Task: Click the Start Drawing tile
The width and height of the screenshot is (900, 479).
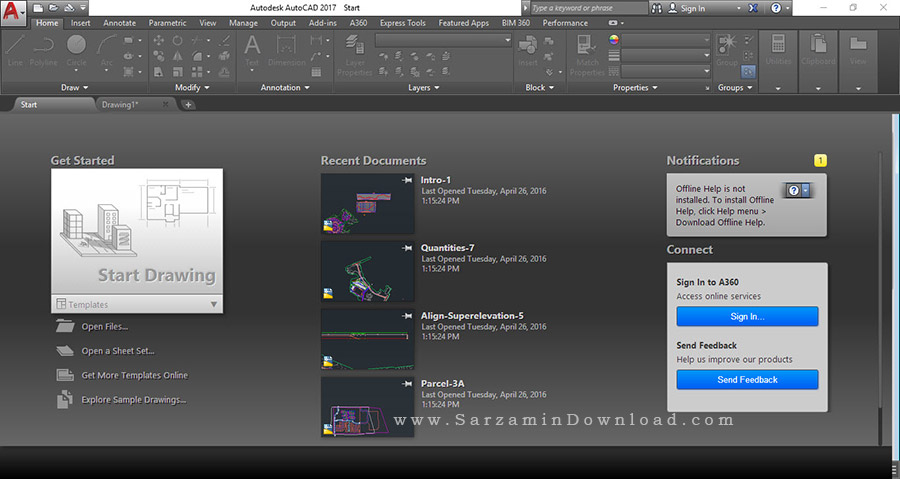Action: (x=137, y=232)
